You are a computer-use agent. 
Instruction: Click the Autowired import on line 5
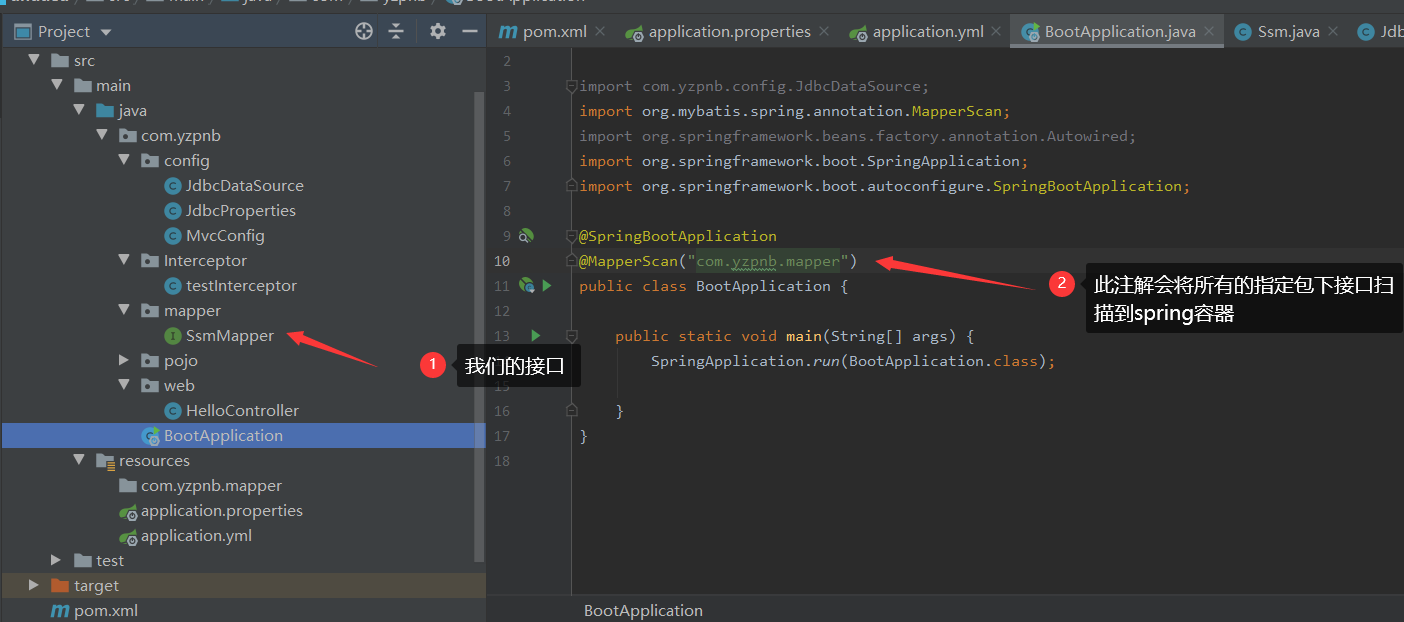(858, 136)
